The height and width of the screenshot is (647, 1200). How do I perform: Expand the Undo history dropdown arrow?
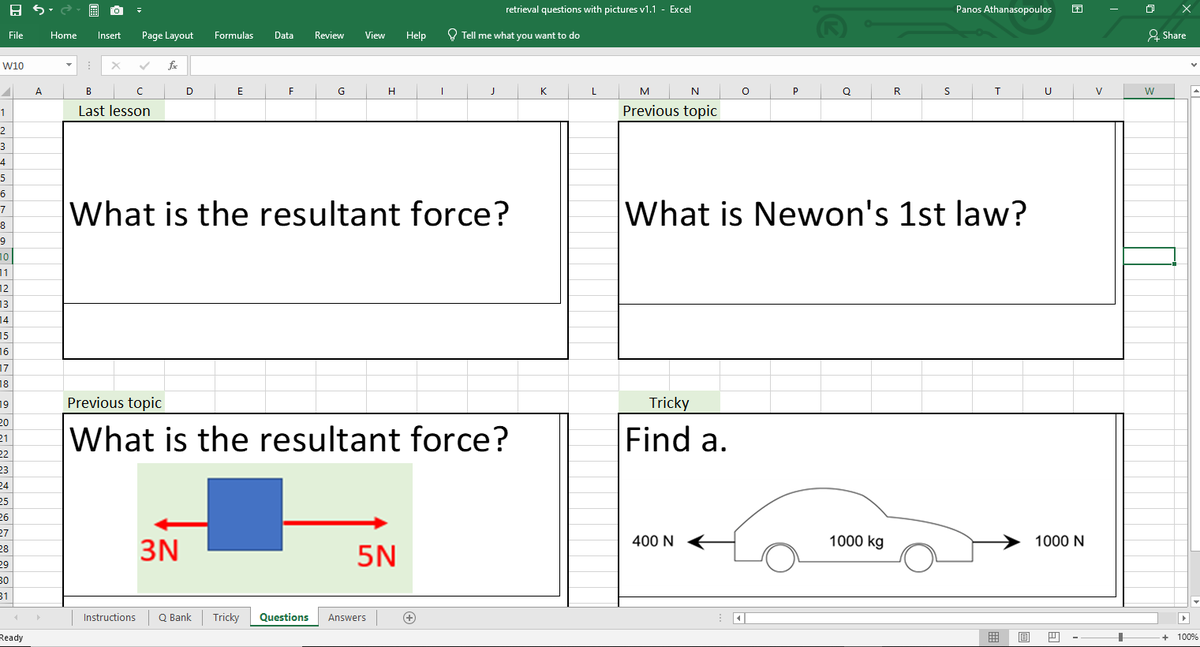coord(50,10)
